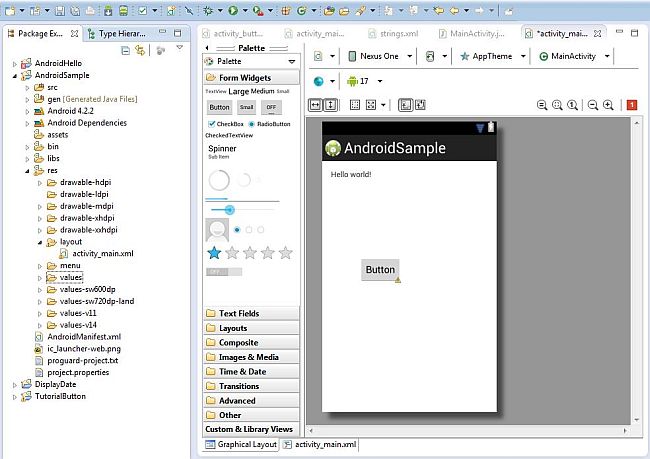Select the RadioButton widget in palette
Screen dimensions: 650x459
click(x=269, y=124)
